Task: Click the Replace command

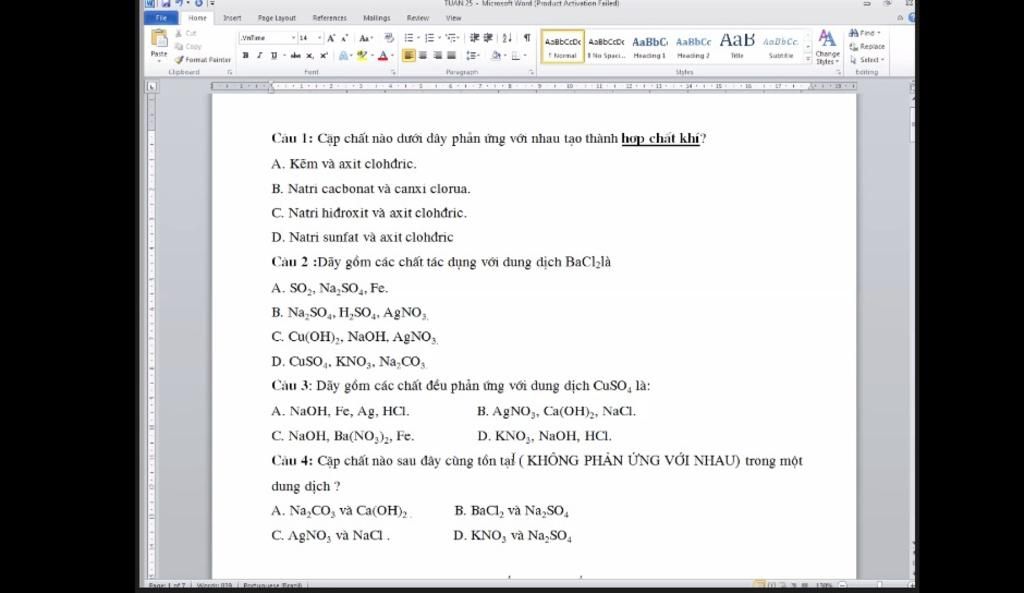Action: point(867,46)
